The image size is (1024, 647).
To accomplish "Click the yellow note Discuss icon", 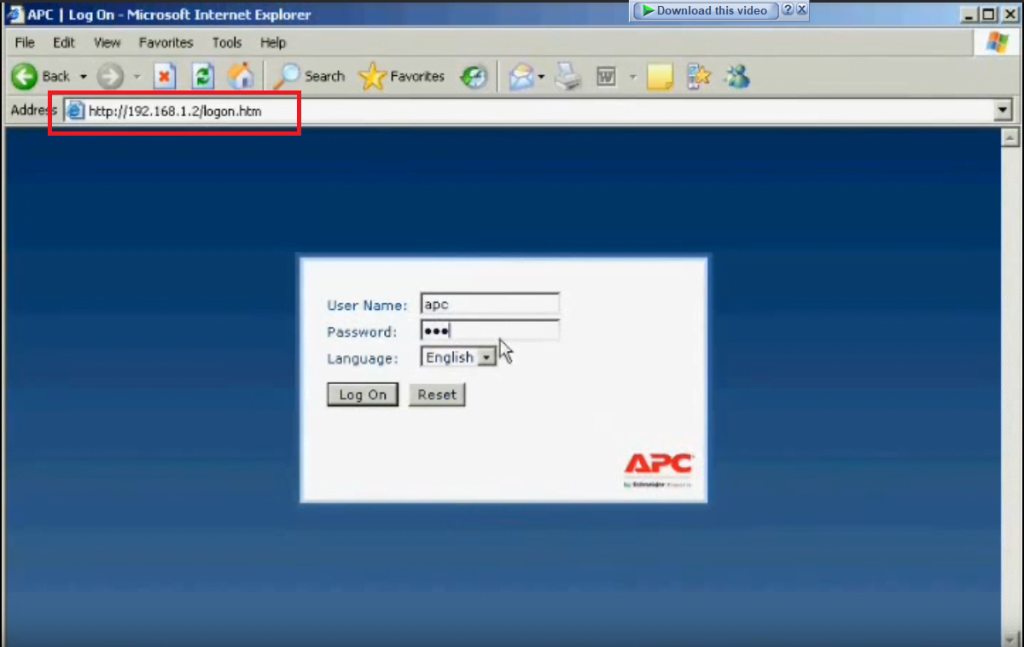I will [660, 76].
